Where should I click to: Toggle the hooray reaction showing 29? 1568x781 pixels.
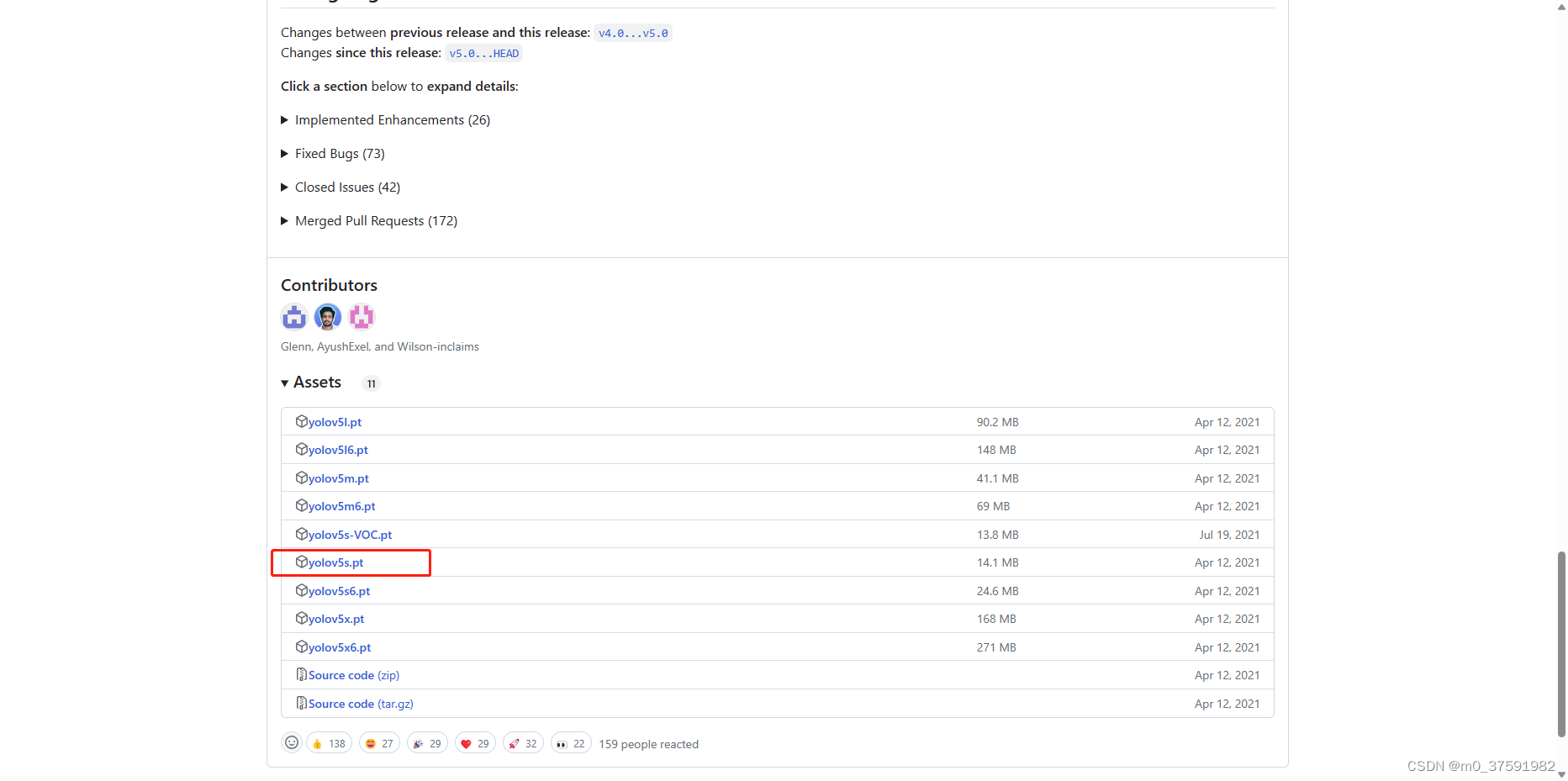[x=427, y=743]
